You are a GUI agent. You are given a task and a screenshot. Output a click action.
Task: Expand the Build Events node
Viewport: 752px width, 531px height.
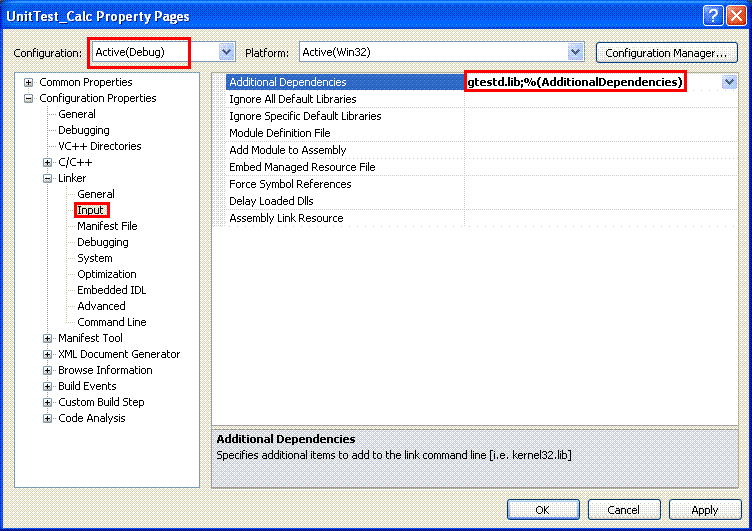[x=47, y=387]
